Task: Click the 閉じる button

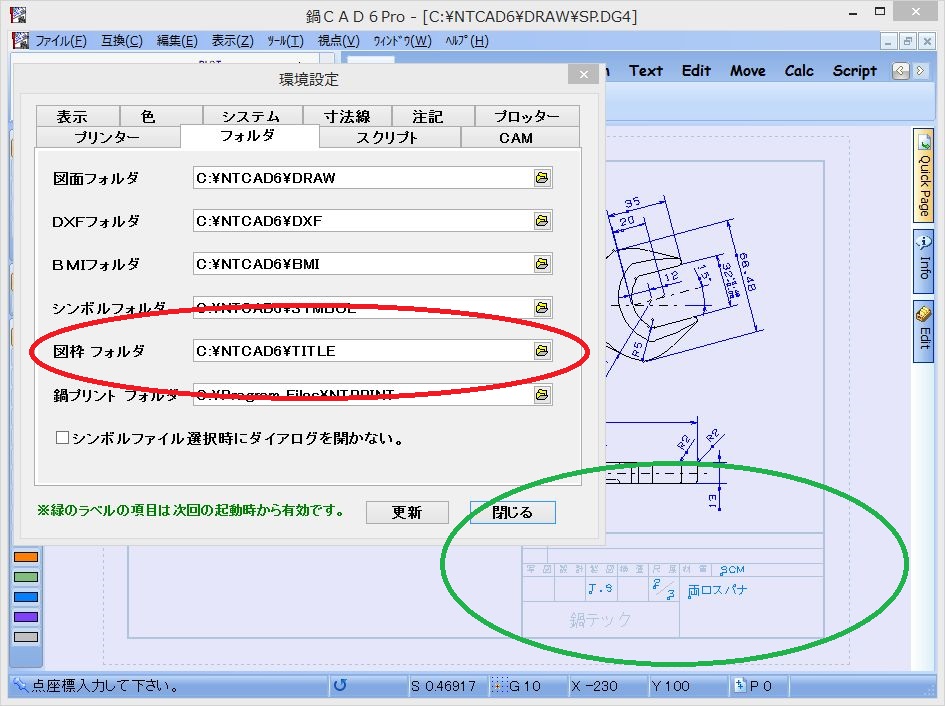Action: pyautogui.click(x=512, y=512)
